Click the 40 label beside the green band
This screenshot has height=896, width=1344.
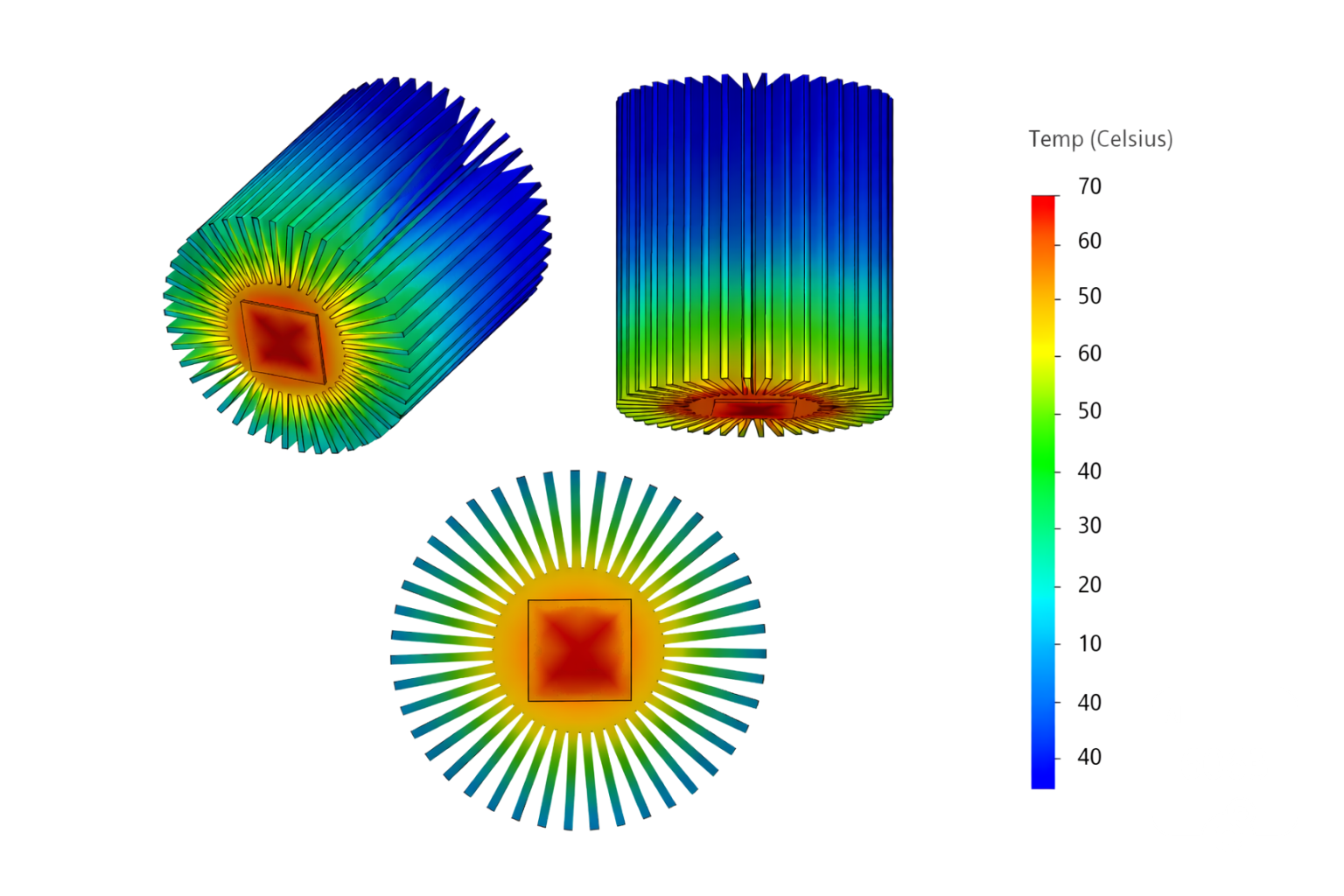[1089, 471]
